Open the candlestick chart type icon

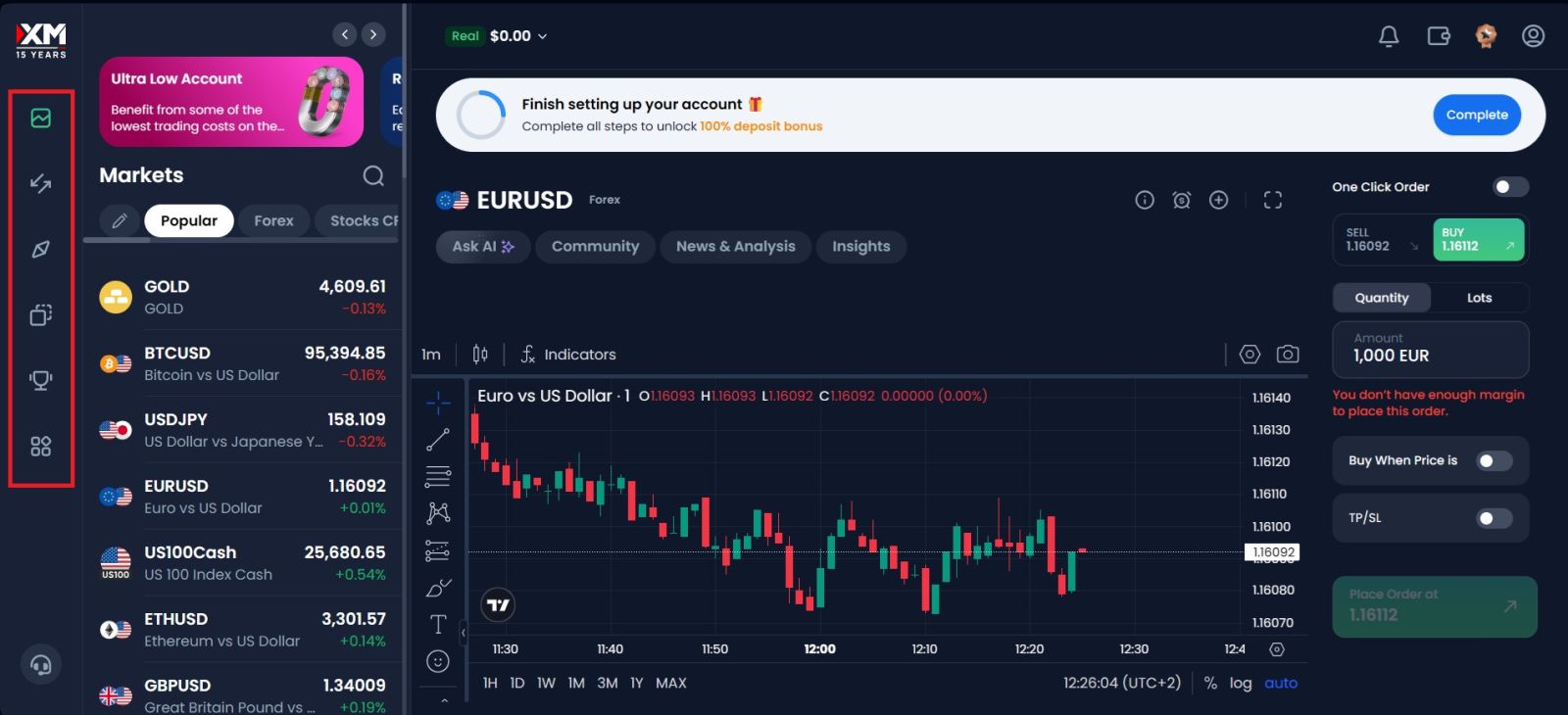pyautogui.click(x=480, y=355)
